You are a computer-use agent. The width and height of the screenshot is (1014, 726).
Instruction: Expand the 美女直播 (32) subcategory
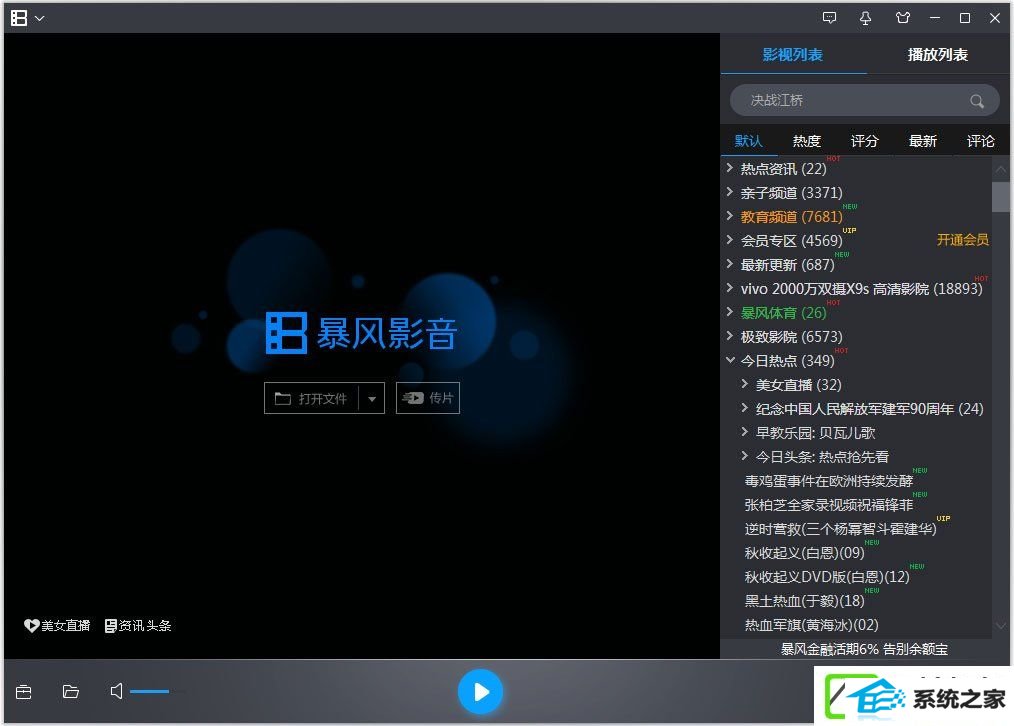(x=745, y=384)
